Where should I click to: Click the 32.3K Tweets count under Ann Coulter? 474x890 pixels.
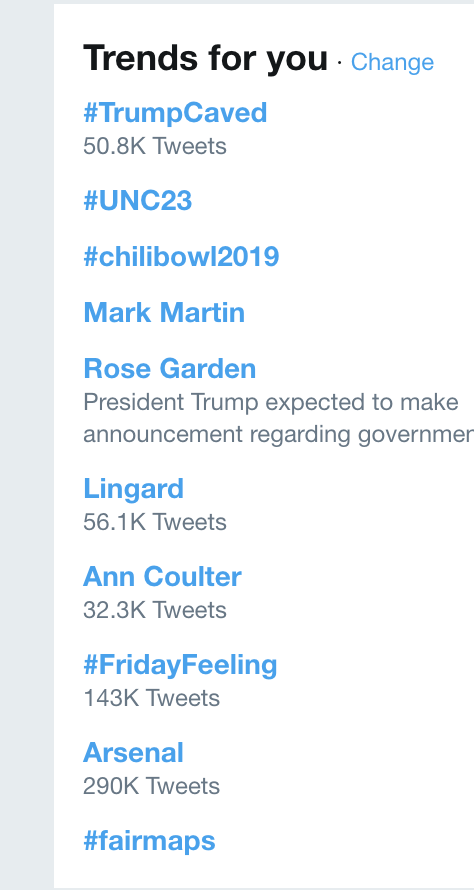pos(155,610)
